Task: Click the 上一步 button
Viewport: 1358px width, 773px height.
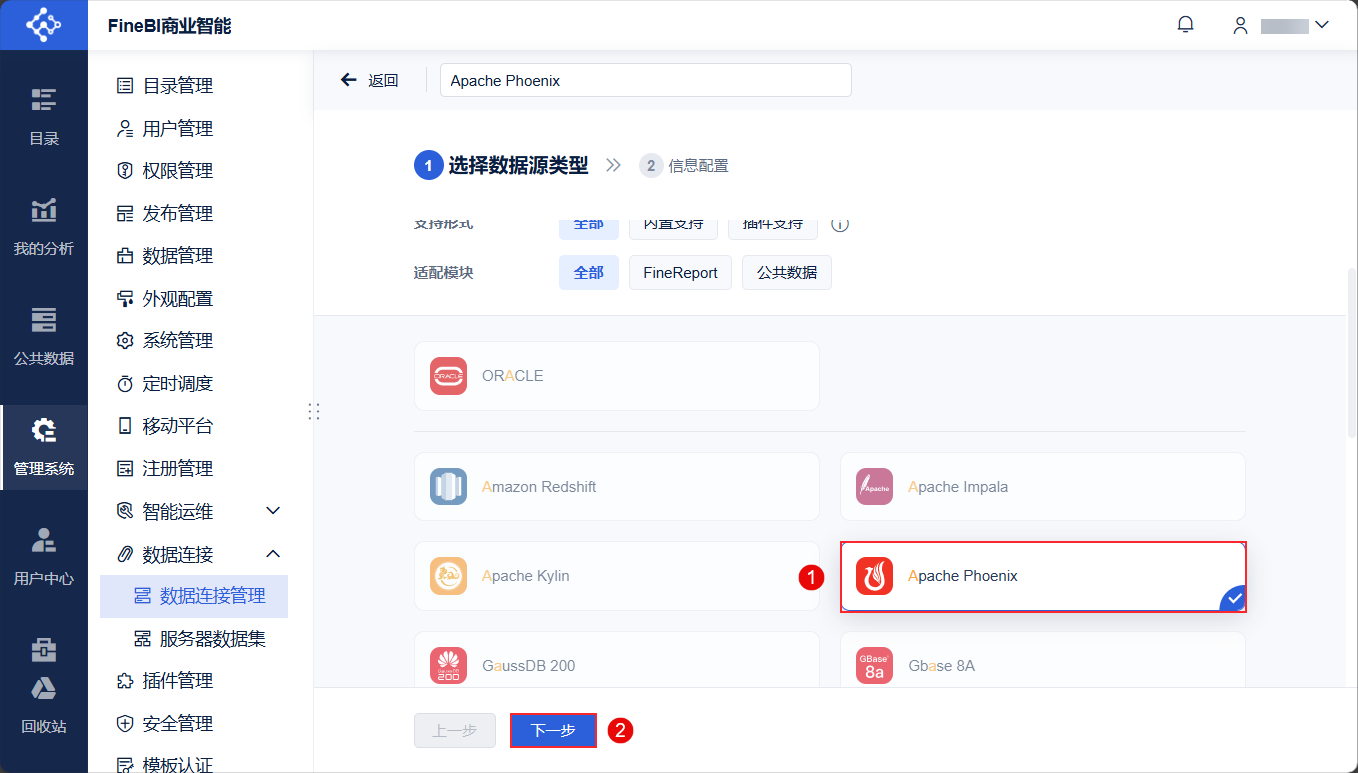Action: point(455,731)
